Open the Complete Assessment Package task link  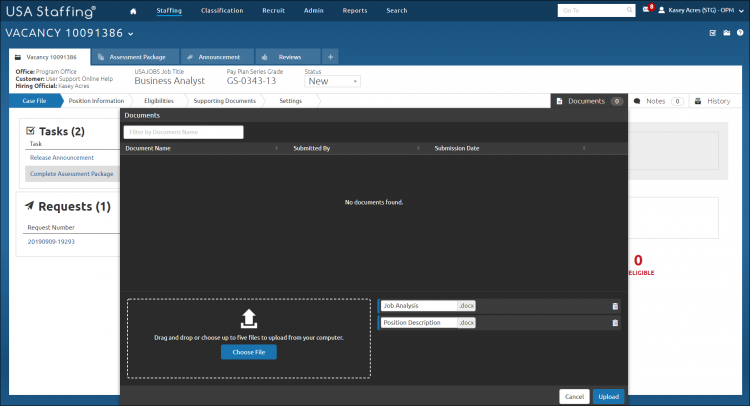pos(72,174)
